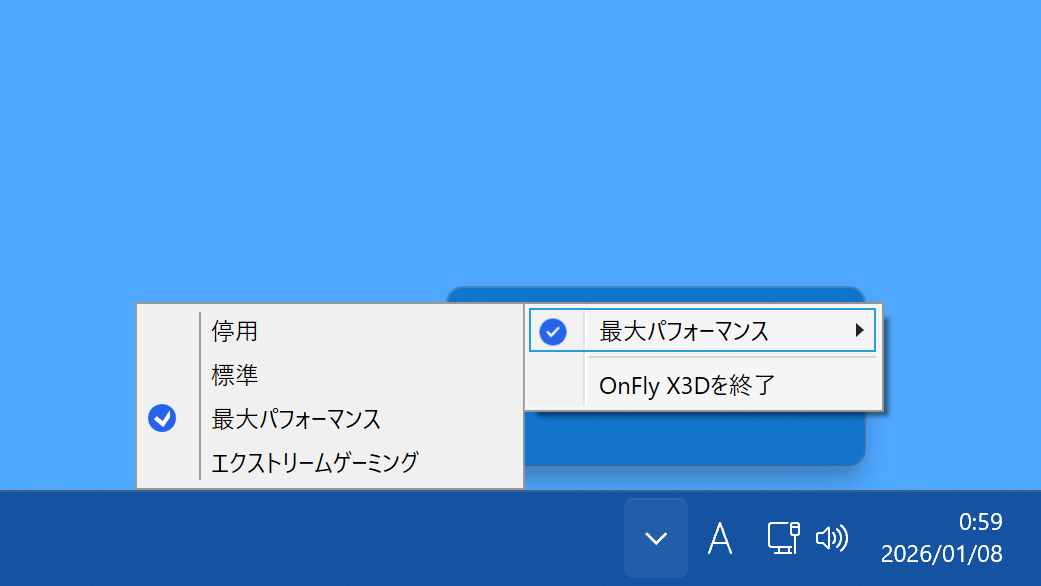
Task: Open the 最大パフォーマンス parent menu item
Action: point(684,331)
